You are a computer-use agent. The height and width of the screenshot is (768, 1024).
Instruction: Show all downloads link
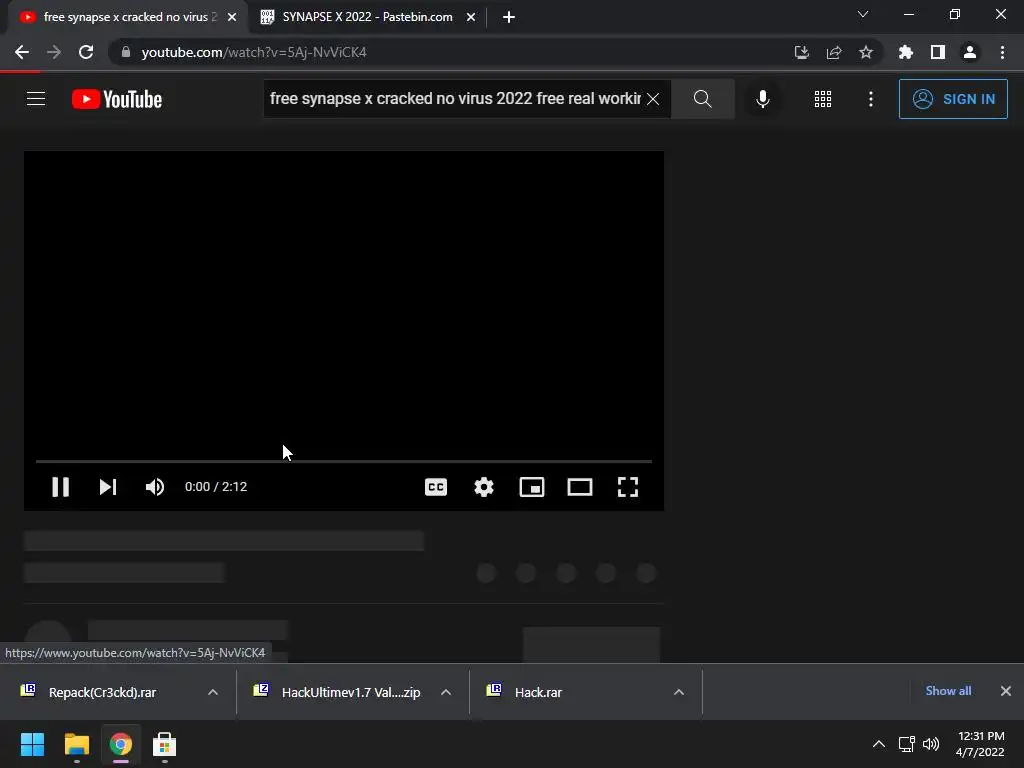948,691
